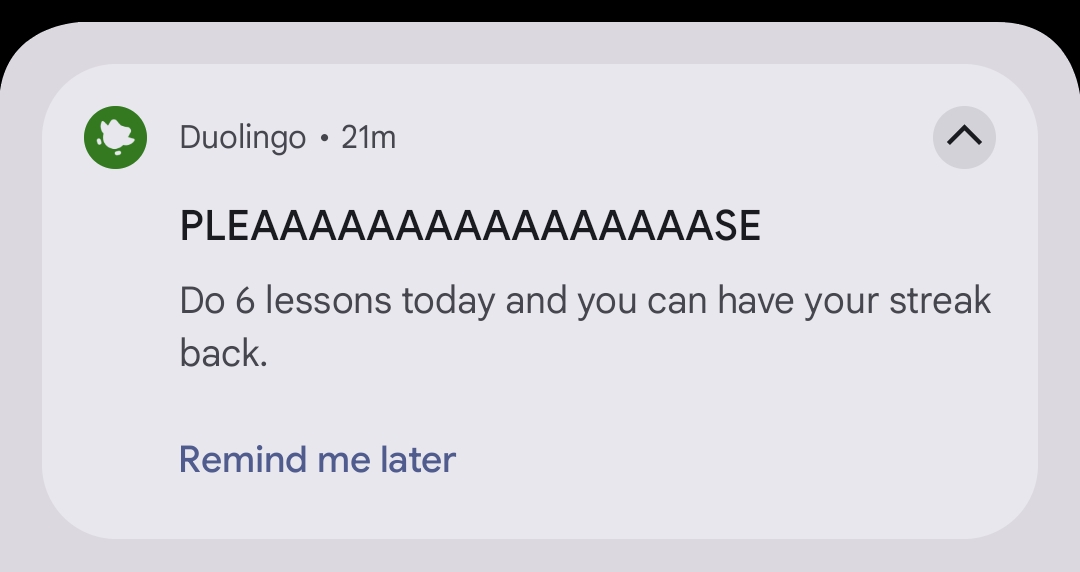Viewport: 1080px width, 572px height.
Task: Click the 21m notification timestamp
Action: pyautogui.click(x=368, y=137)
